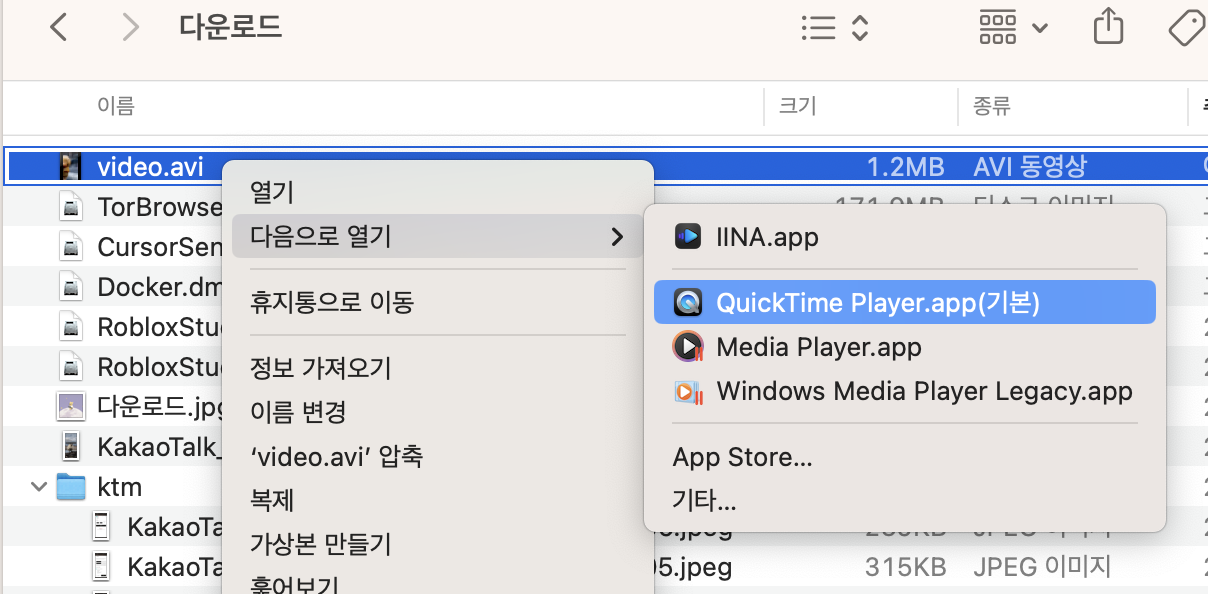Open the 다음으로 열기 submenu
The width and height of the screenshot is (1208, 594).
pyautogui.click(x=437, y=237)
